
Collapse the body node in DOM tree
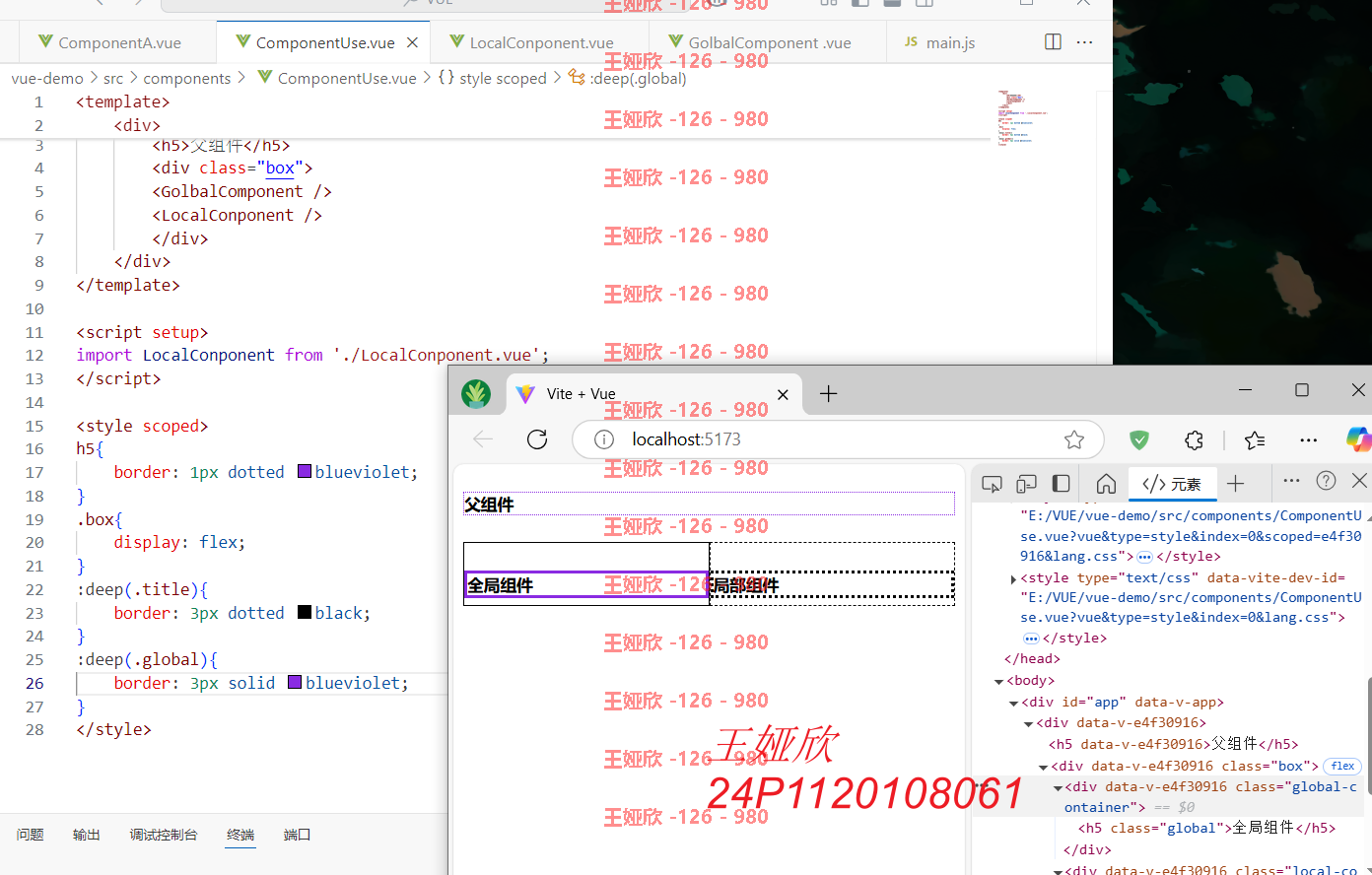click(998, 681)
